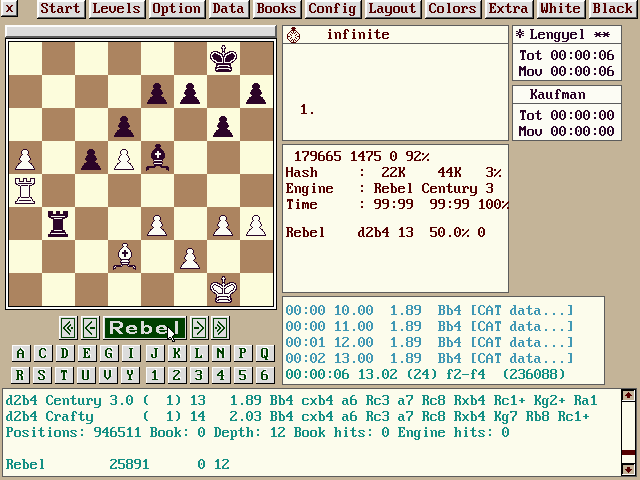The width and height of the screenshot is (640, 480).
Task: Select the white pawn on h3
Action: [257, 224]
